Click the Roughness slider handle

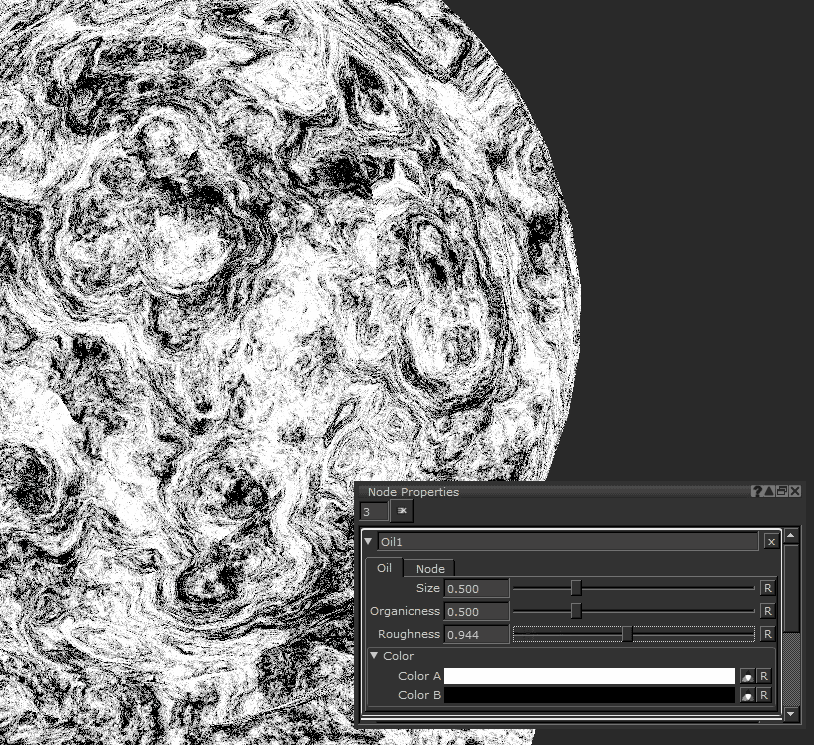tap(627, 634)
